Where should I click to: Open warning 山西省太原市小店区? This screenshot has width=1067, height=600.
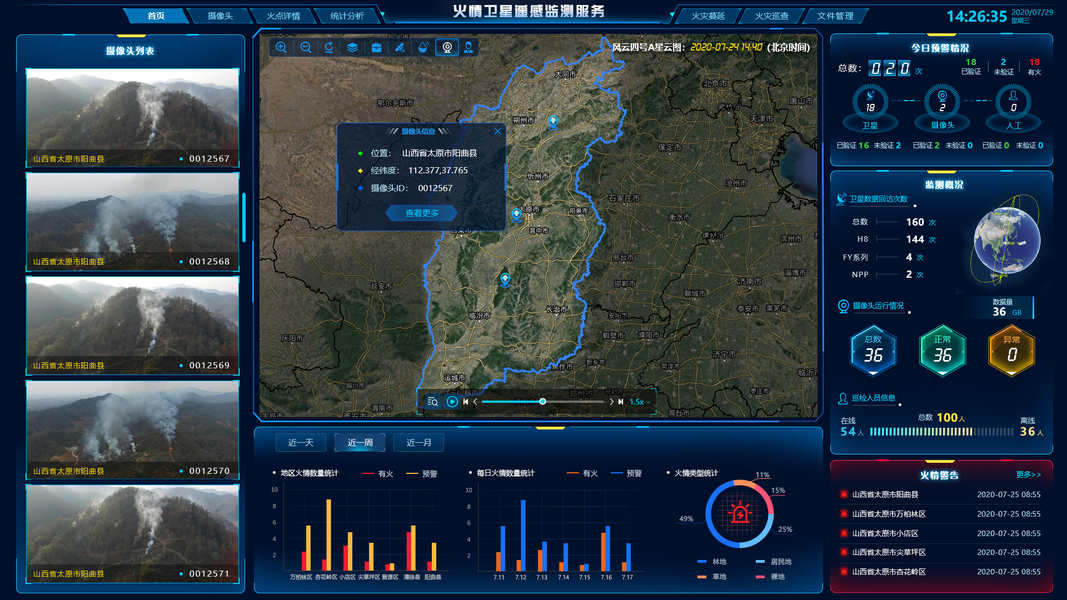[x=942, y=533]
